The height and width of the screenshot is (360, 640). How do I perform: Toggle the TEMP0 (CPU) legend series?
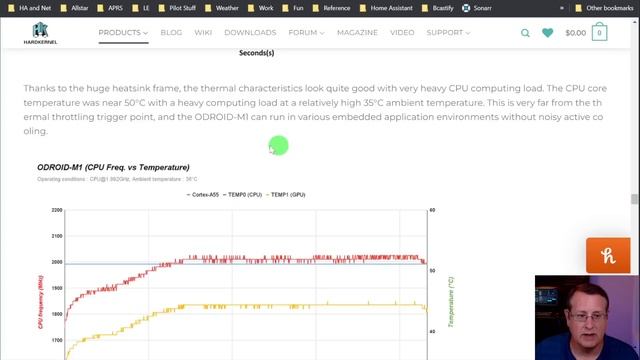pyautogui.click(x=242, y=195)
